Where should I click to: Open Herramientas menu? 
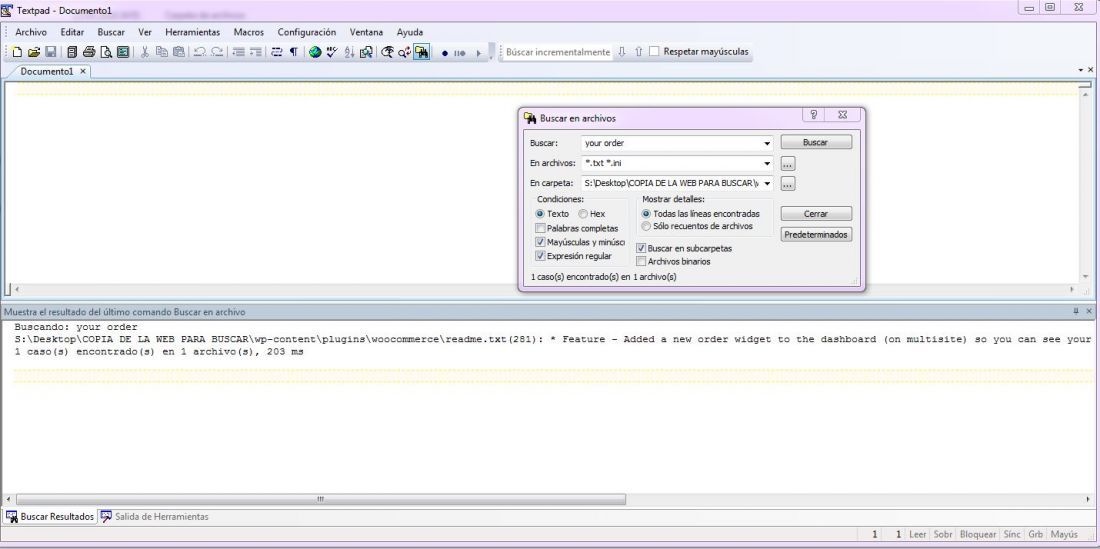tap(192, 32)
